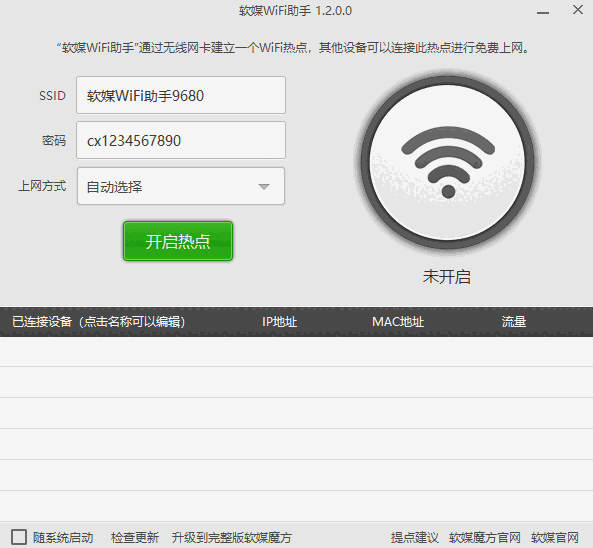
Task: Edit the SSID input field
Action: (181, 95)
